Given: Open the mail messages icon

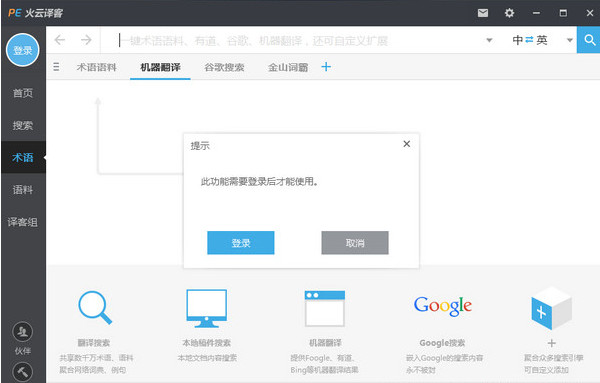Looking at the screenshot, I should pos(483,13).
